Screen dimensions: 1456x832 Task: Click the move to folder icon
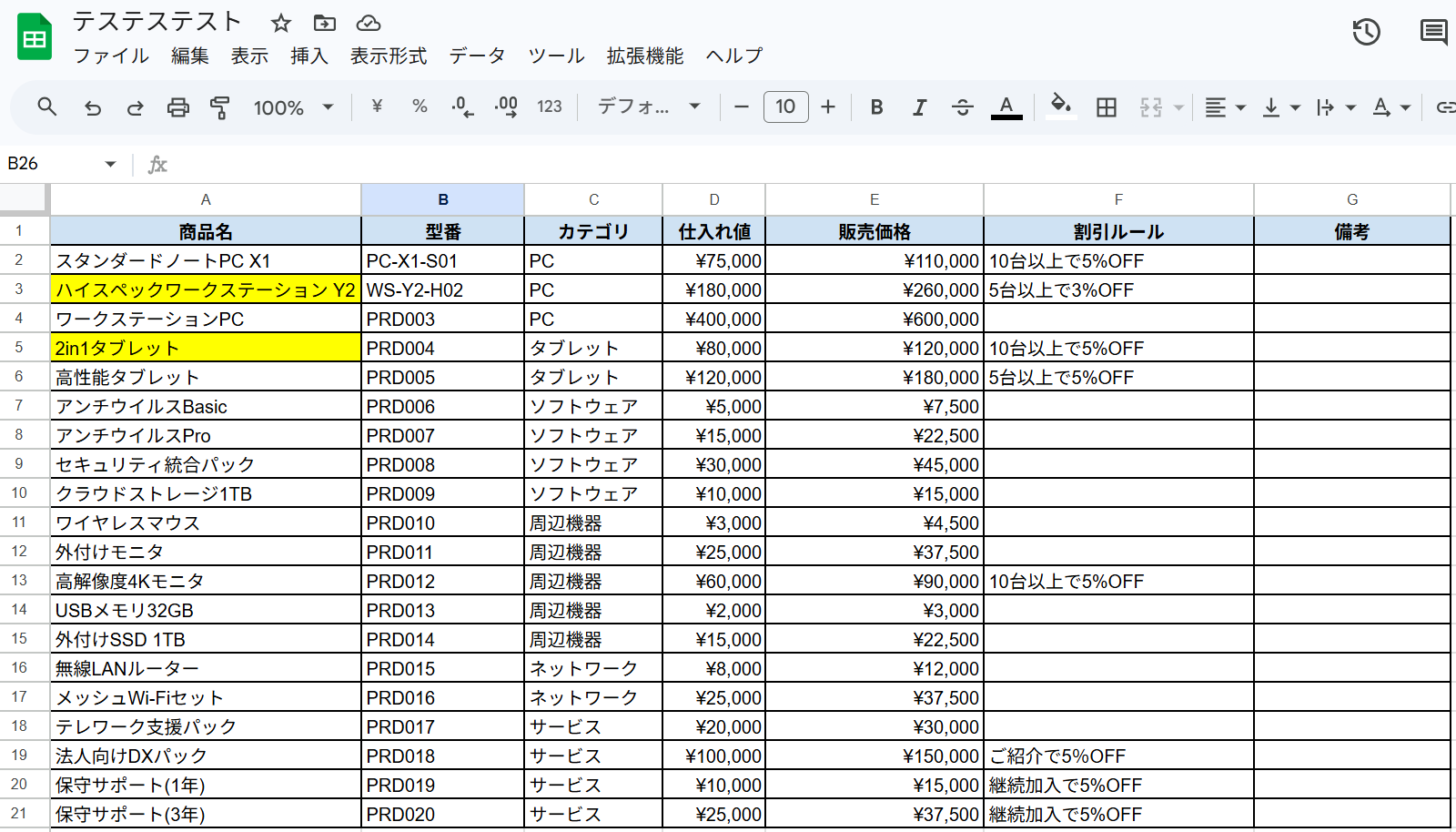pyautogui.click(x=325, y=23)
